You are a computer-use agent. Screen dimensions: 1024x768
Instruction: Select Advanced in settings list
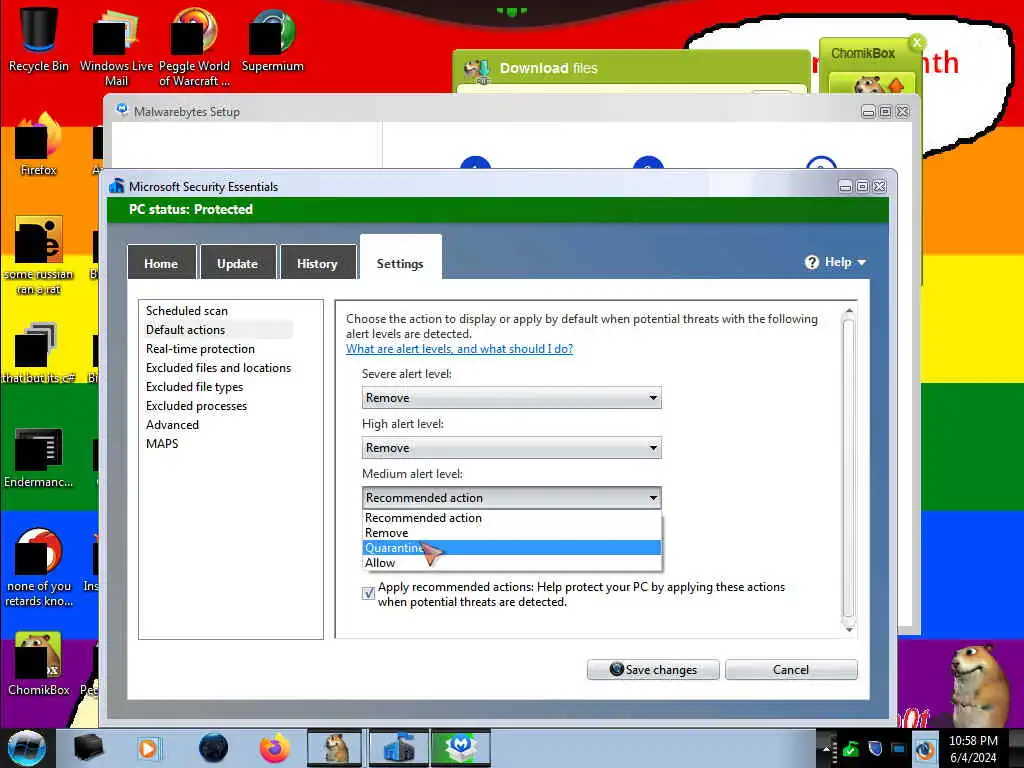(172, 424)
